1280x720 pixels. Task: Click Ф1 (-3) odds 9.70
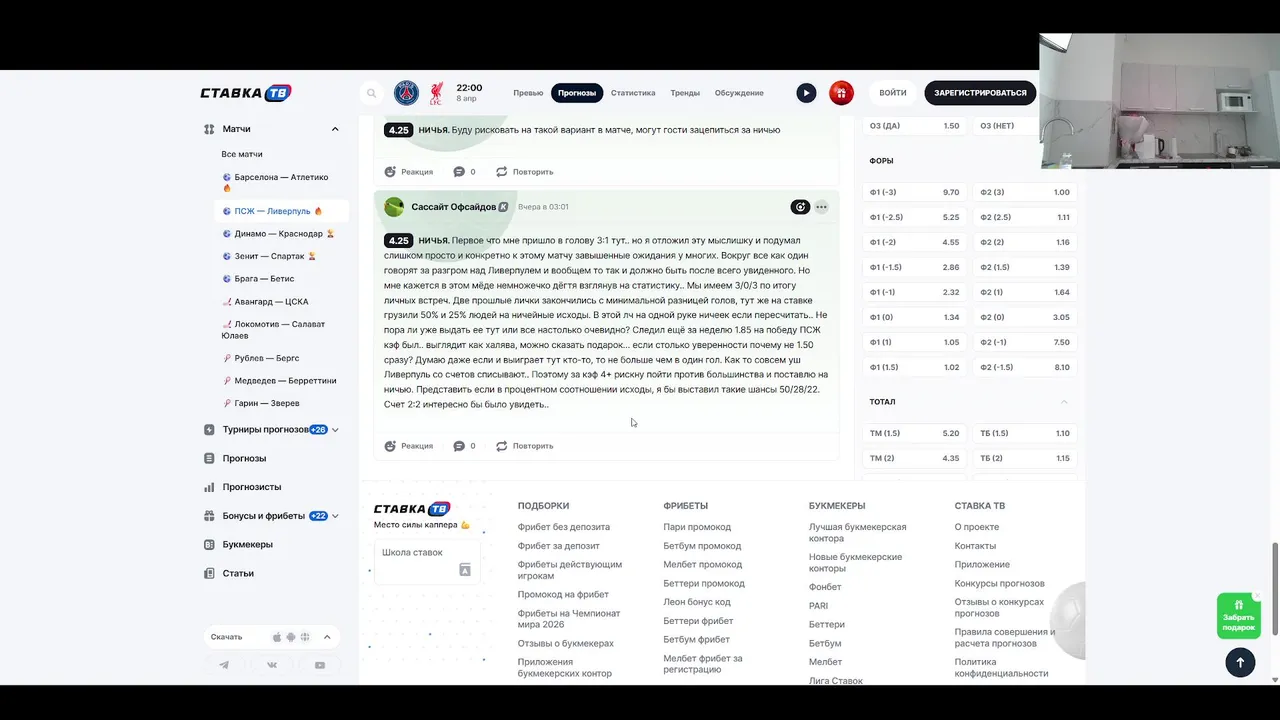point(914,192)
